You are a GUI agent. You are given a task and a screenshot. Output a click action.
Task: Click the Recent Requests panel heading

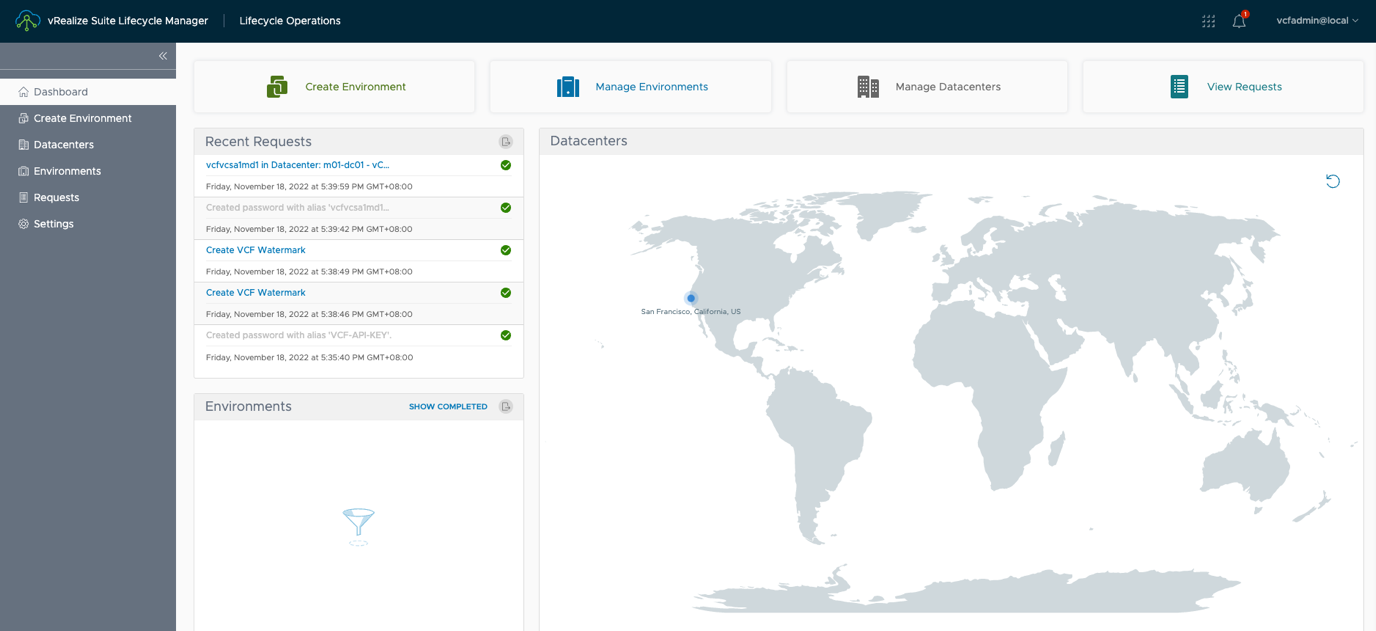(258, 142)
